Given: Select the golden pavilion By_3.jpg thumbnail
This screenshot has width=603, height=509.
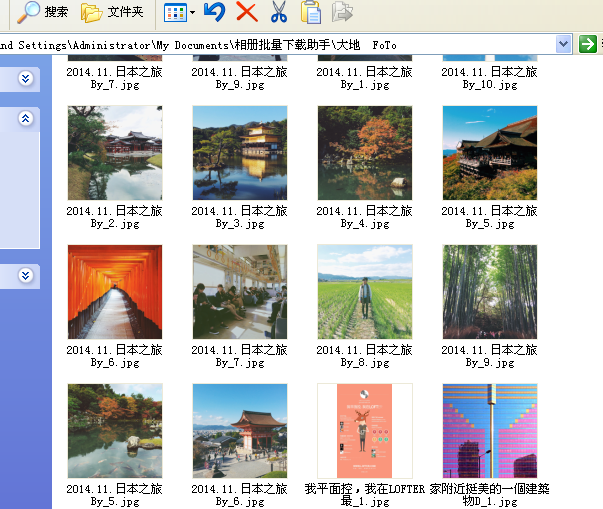Looking at the screenshot, I should pos(240,153).
